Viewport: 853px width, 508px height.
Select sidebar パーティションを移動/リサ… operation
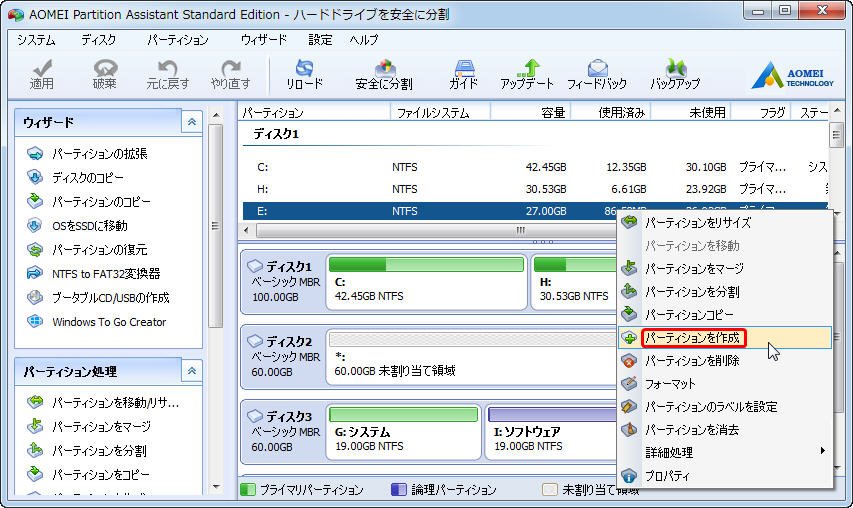pos(103,402)
